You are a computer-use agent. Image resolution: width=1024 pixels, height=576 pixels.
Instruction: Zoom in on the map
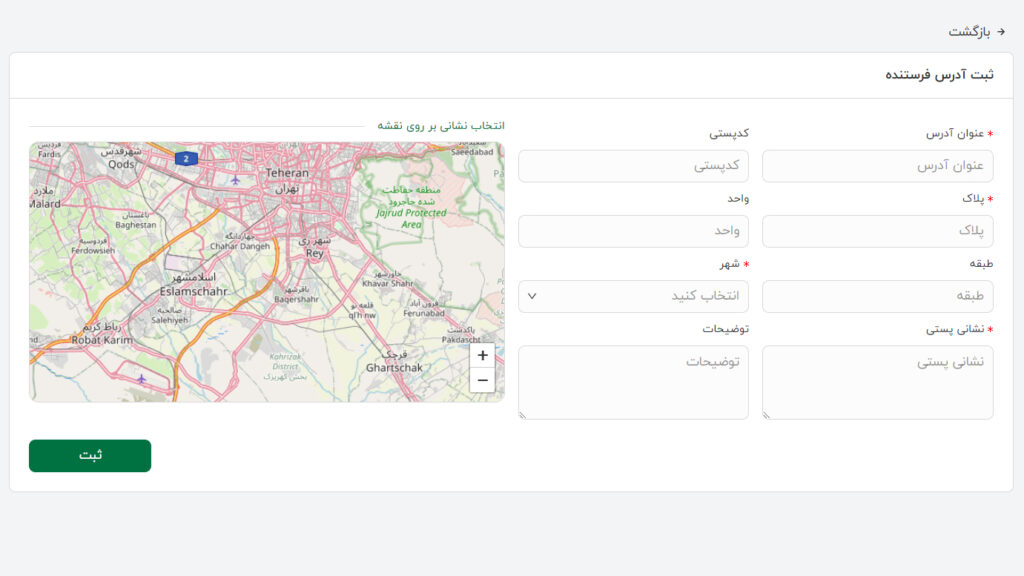coord(482,355)
